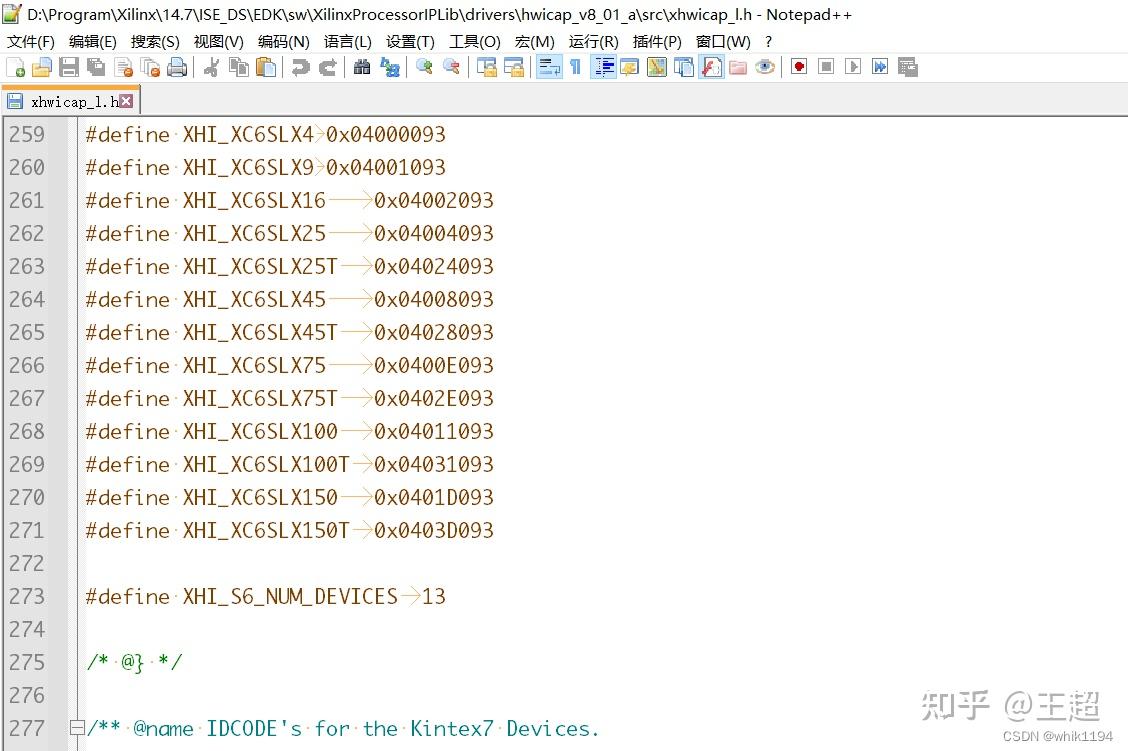Click the /* @} */ comment on line 275
This screenshot has width=1128, height=751.
[x=134, y=663]
